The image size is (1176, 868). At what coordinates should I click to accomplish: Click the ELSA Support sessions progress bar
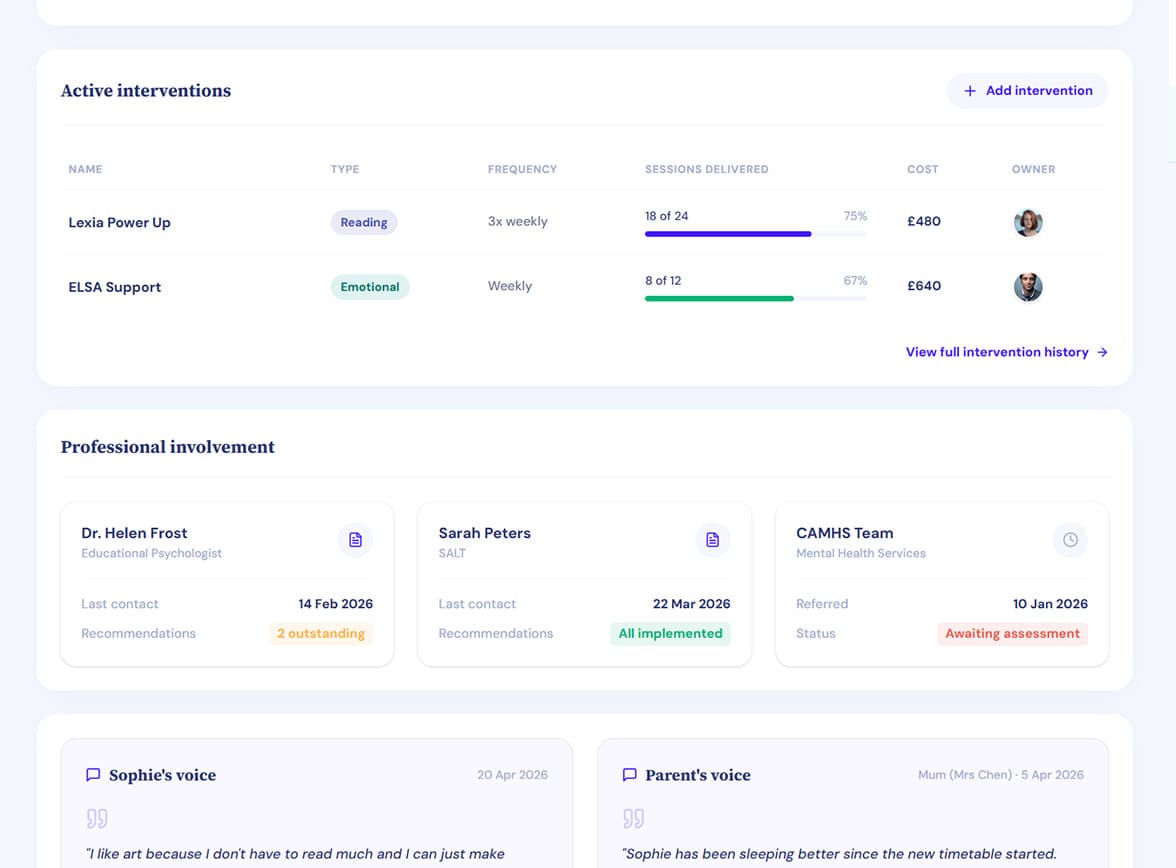[x=755, y=299]
